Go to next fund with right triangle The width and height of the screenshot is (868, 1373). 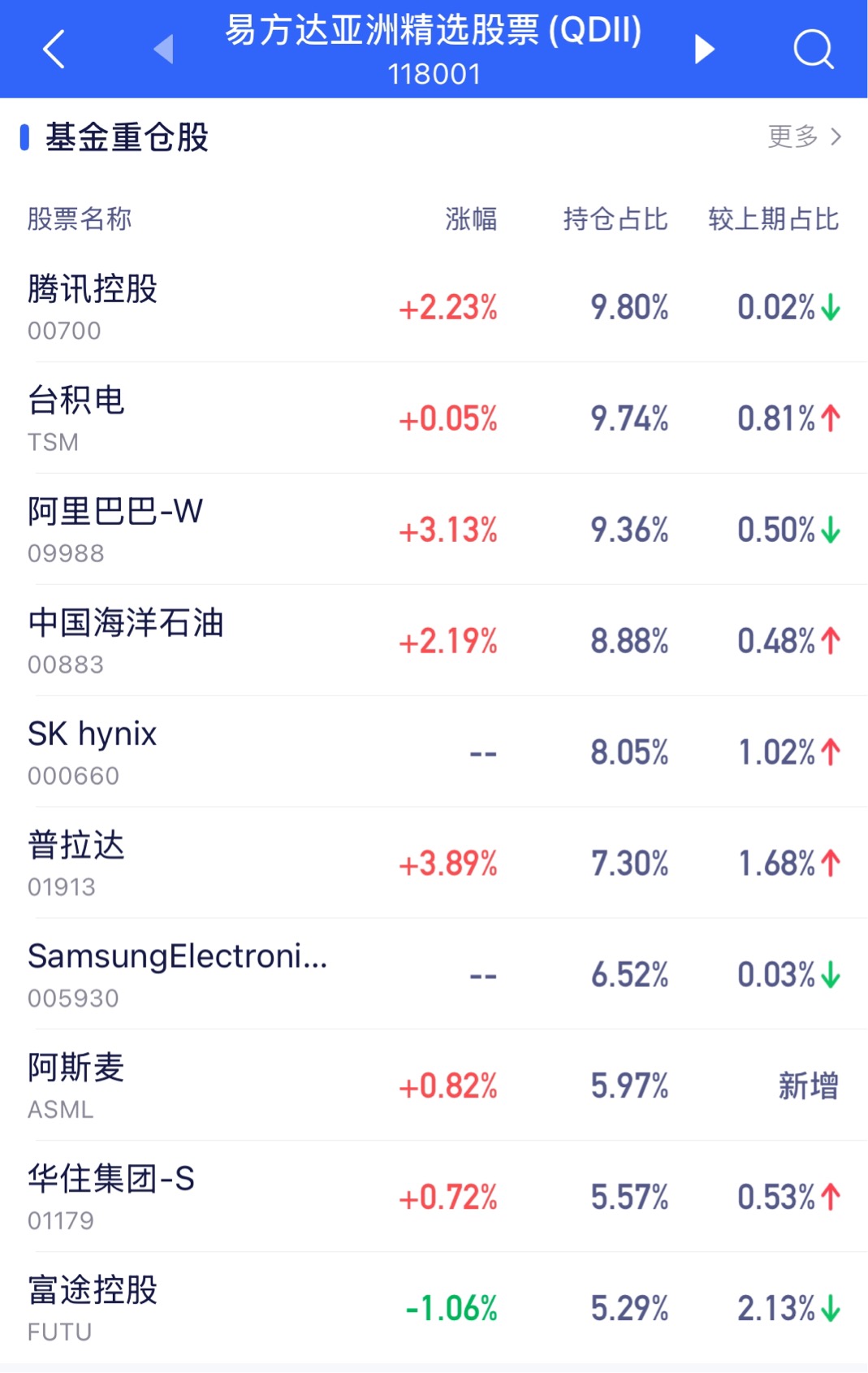[x=704, y=49]
